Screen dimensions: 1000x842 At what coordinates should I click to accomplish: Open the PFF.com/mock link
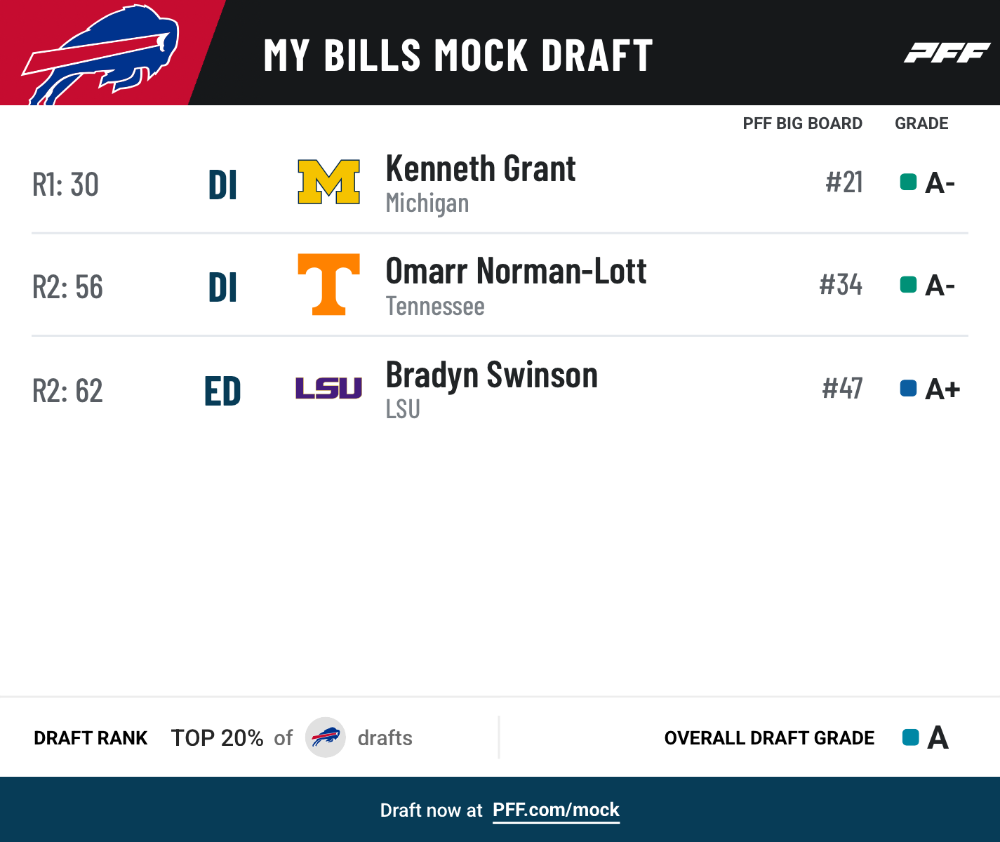[x=555, y=810]
